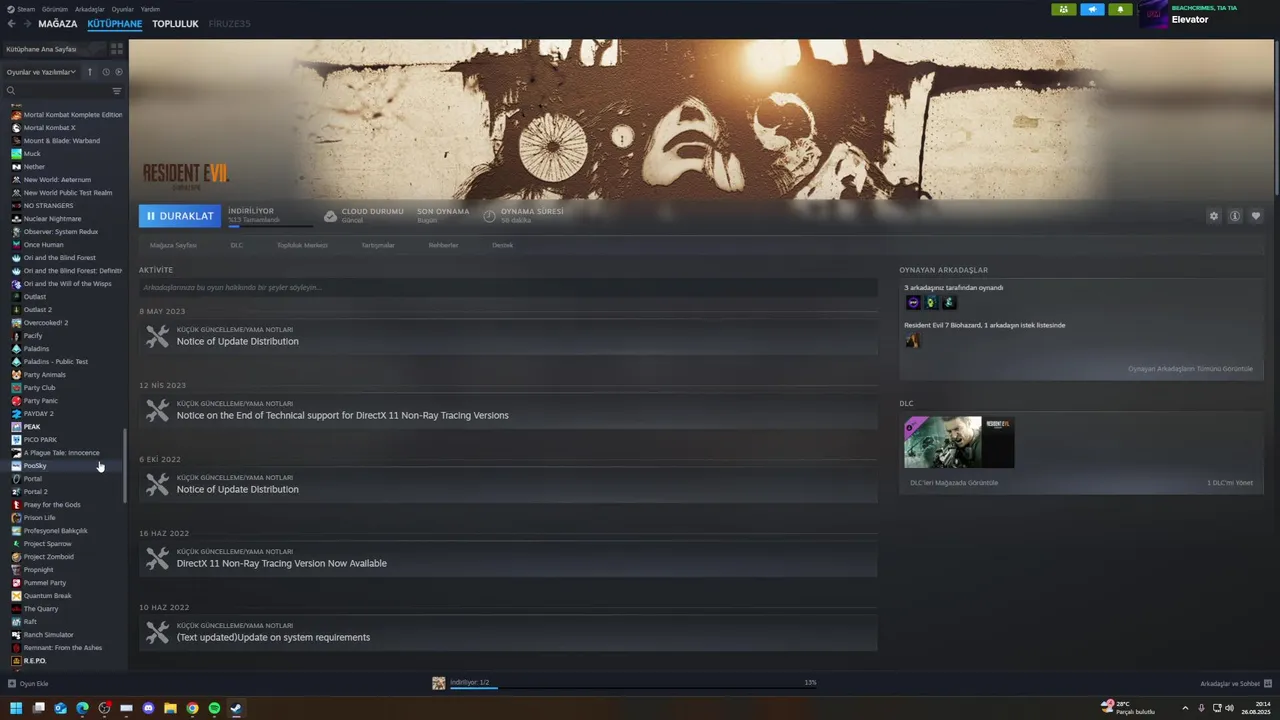Click the sort ascending arrow icon
Viewport: 1280px width, 720px height.
pyautogui.click(x=89, y=72)
